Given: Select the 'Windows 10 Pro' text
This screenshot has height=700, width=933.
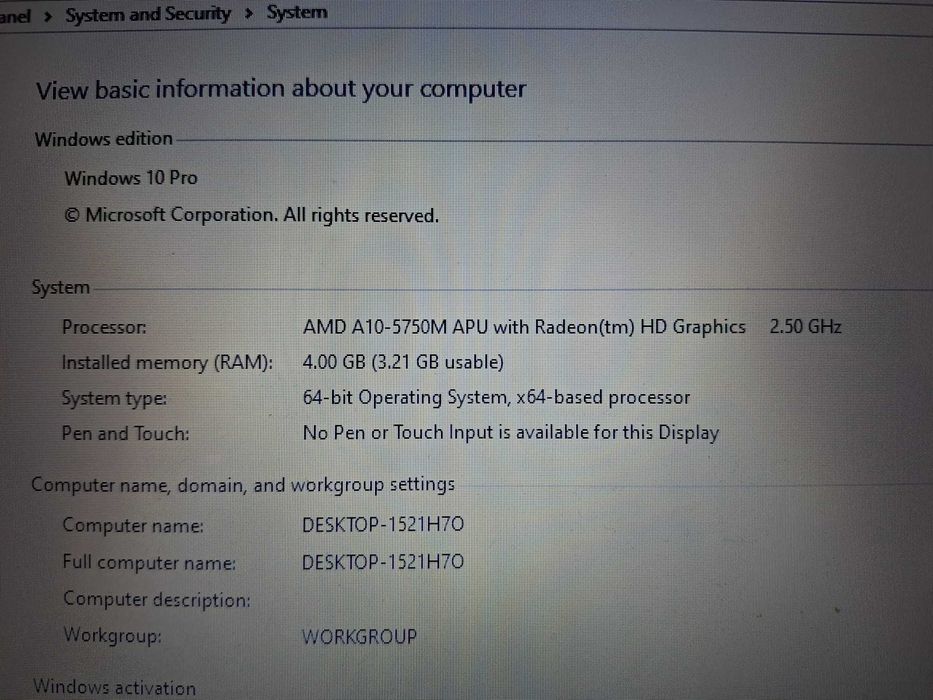Looking at the screenshot, I should tap(131, 178).
